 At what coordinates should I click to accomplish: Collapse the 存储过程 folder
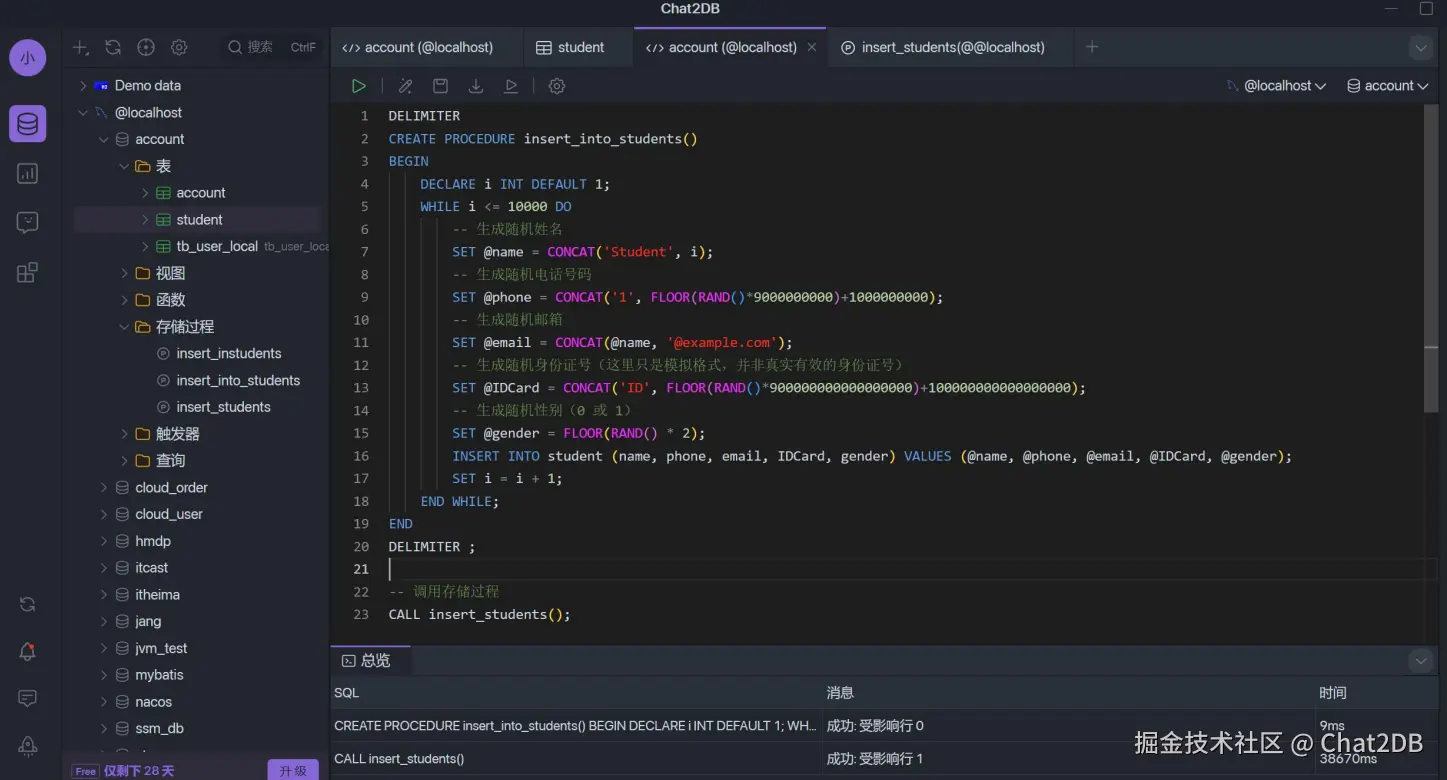125,327
